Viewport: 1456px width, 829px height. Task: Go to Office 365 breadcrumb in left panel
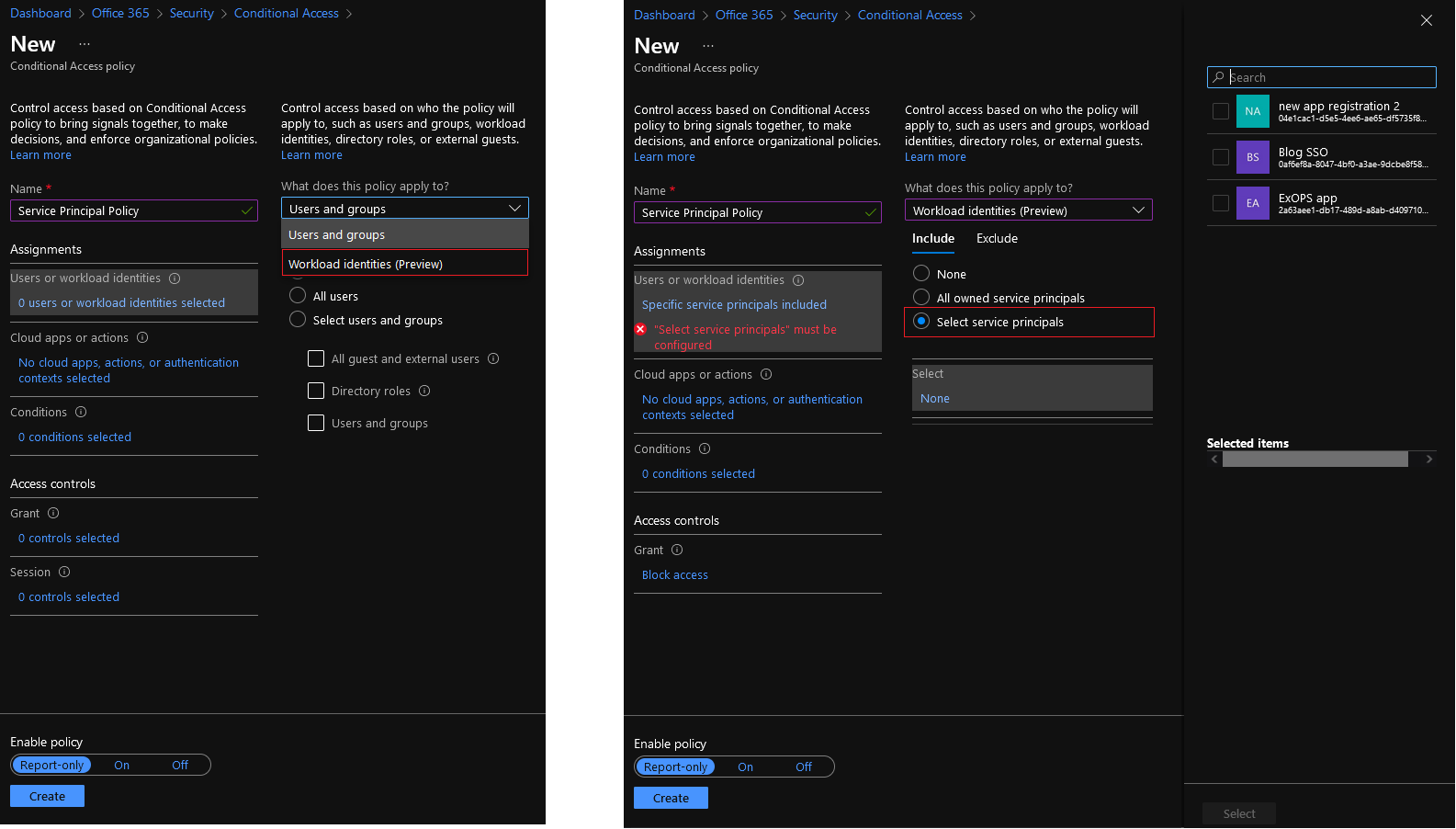(120, 14)
